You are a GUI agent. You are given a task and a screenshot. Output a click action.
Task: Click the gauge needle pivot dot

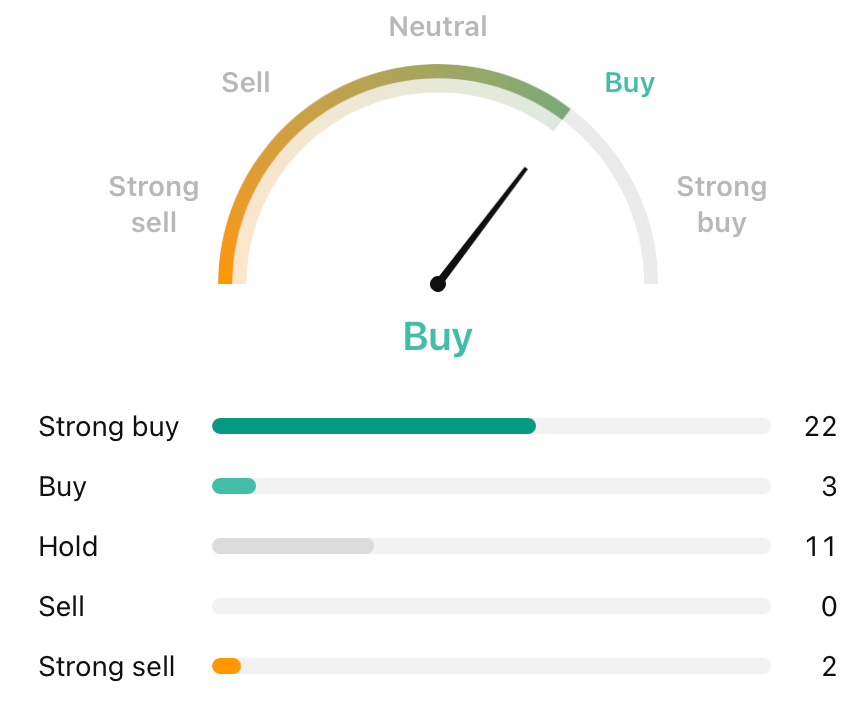pyautogui.click(x=437, y=284)
